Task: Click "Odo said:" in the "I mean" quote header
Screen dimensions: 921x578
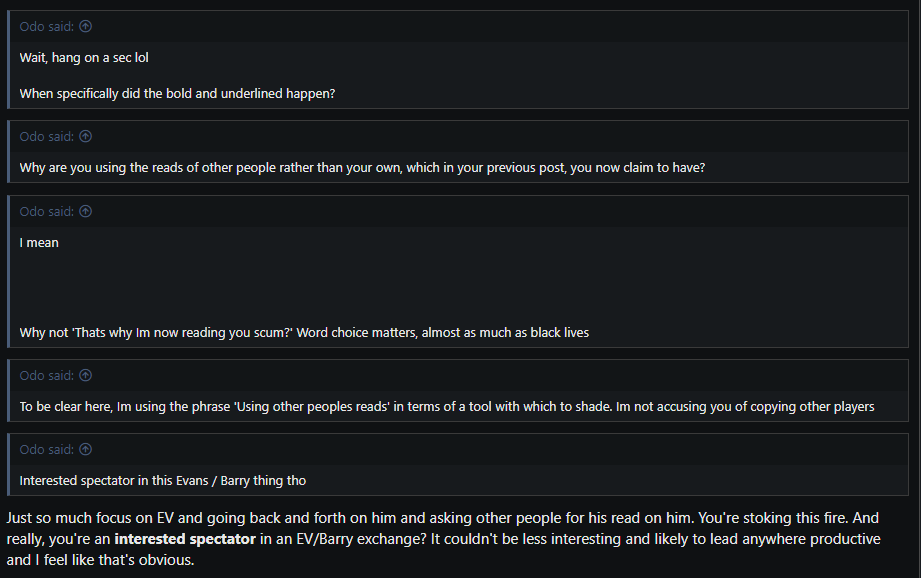Action: (46, 212)
